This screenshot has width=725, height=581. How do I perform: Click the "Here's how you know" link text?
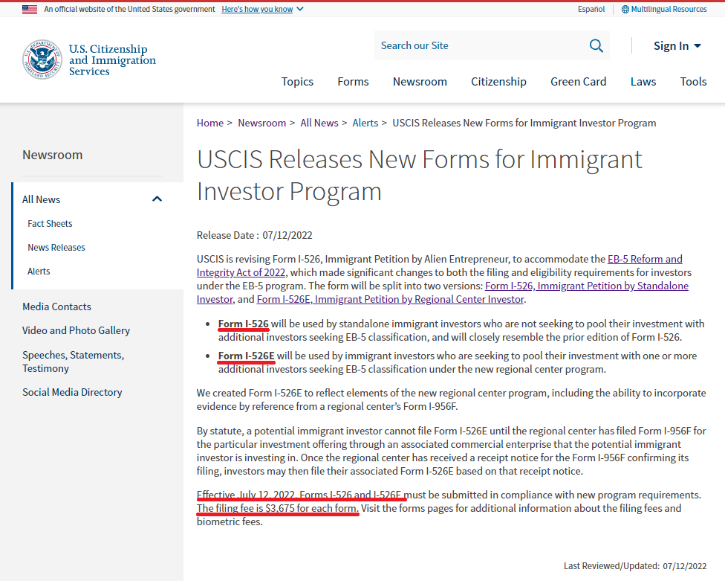point(257,9)
